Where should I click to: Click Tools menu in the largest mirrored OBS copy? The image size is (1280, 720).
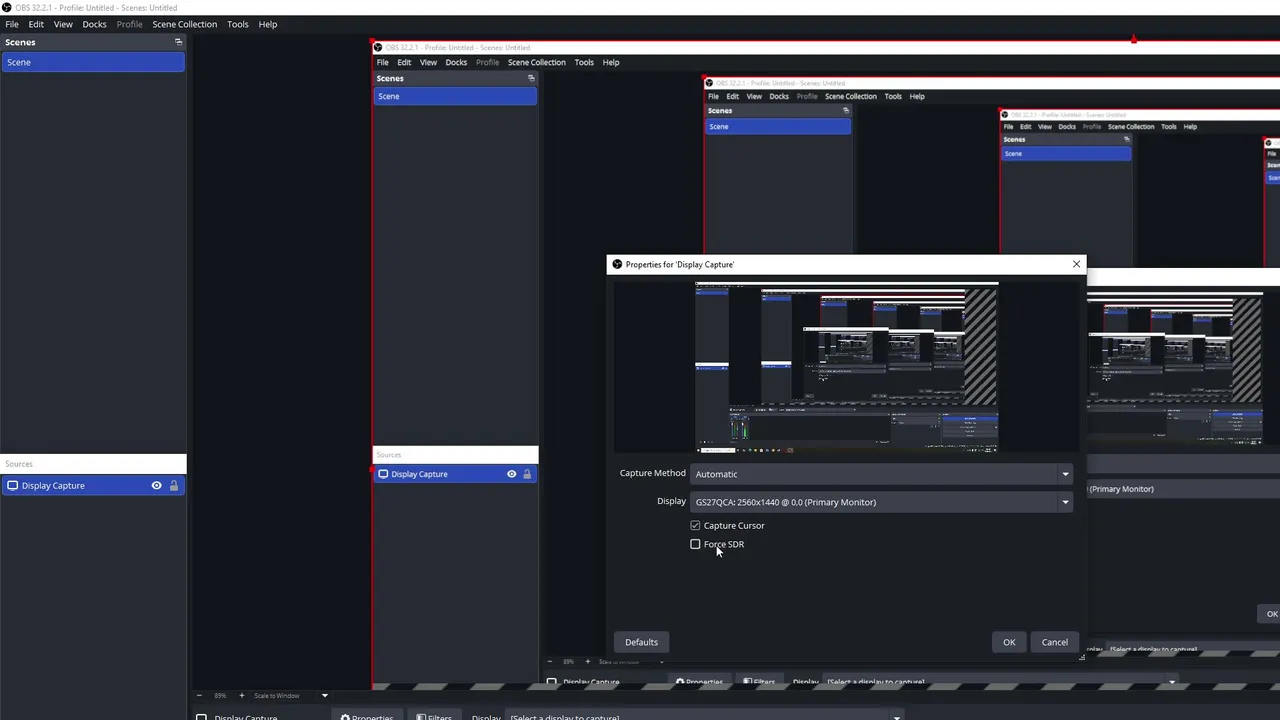pyautogui.click(x=584, y=62)
